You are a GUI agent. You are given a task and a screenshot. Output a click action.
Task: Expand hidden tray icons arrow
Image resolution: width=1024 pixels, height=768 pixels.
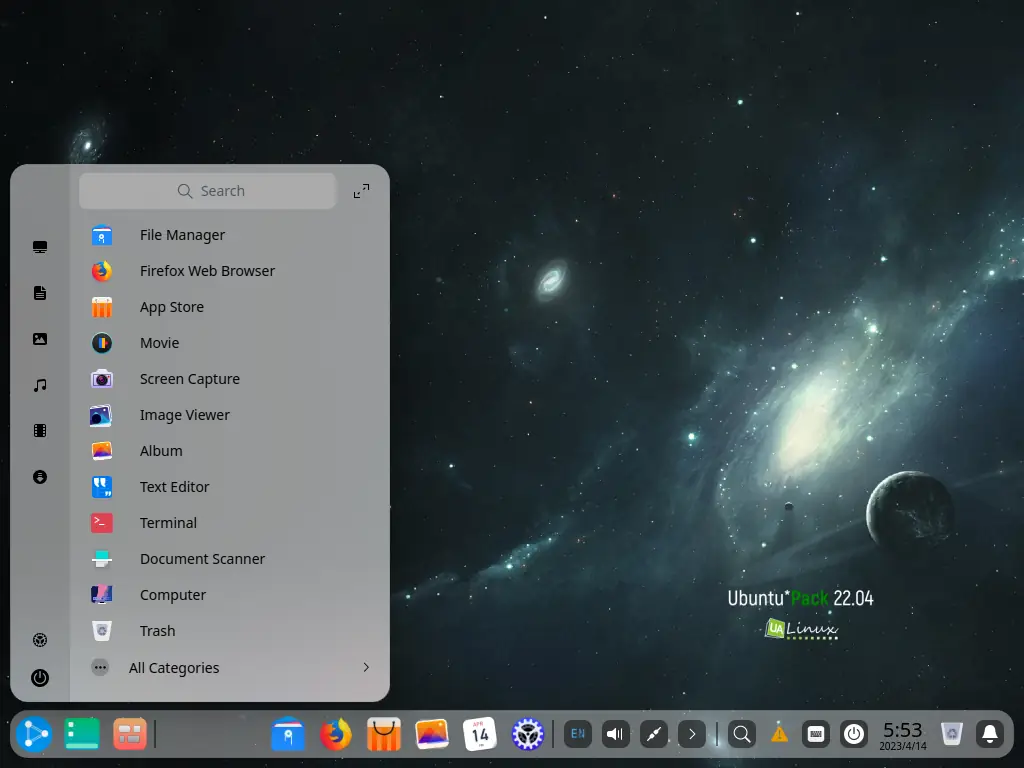pyautogui.click(x=692, y=734)
